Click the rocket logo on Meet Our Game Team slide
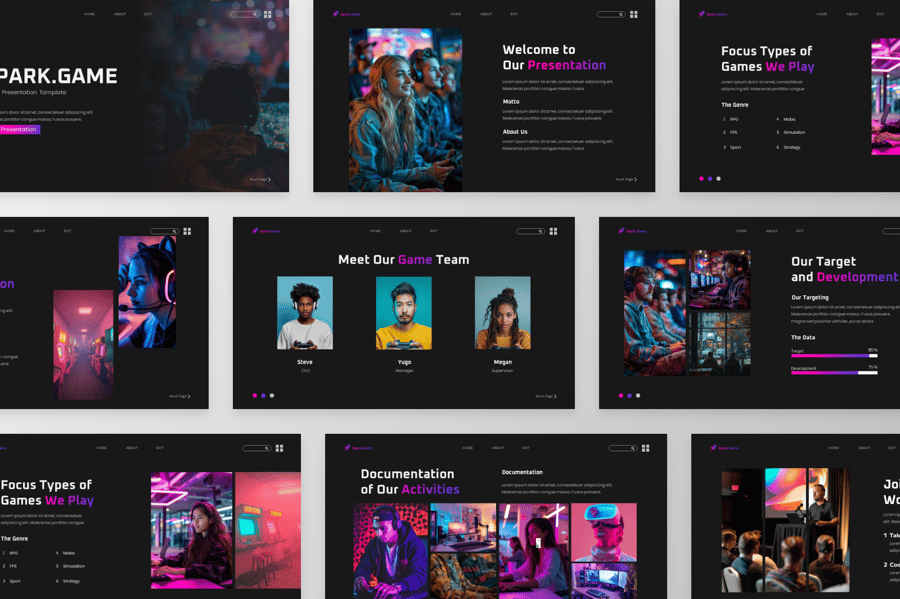The image size is (900, 599). coord(255,231)
